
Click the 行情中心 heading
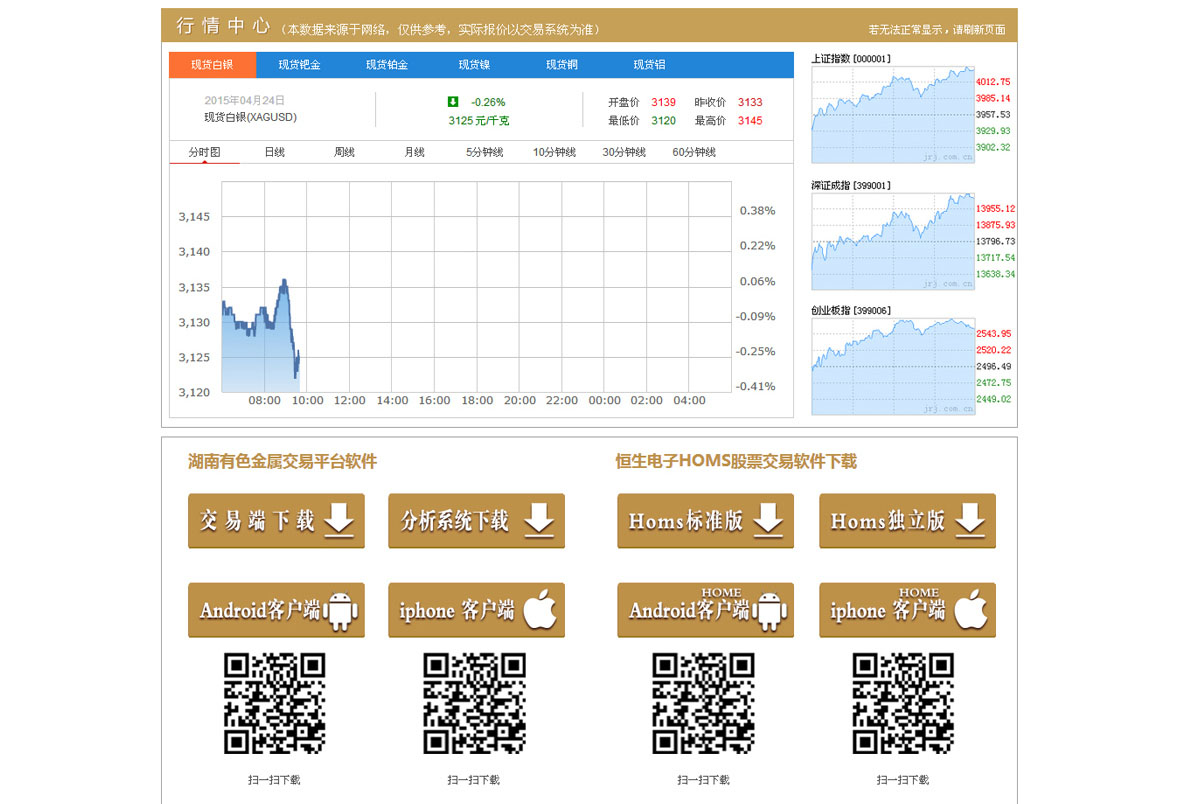(222, 26)
